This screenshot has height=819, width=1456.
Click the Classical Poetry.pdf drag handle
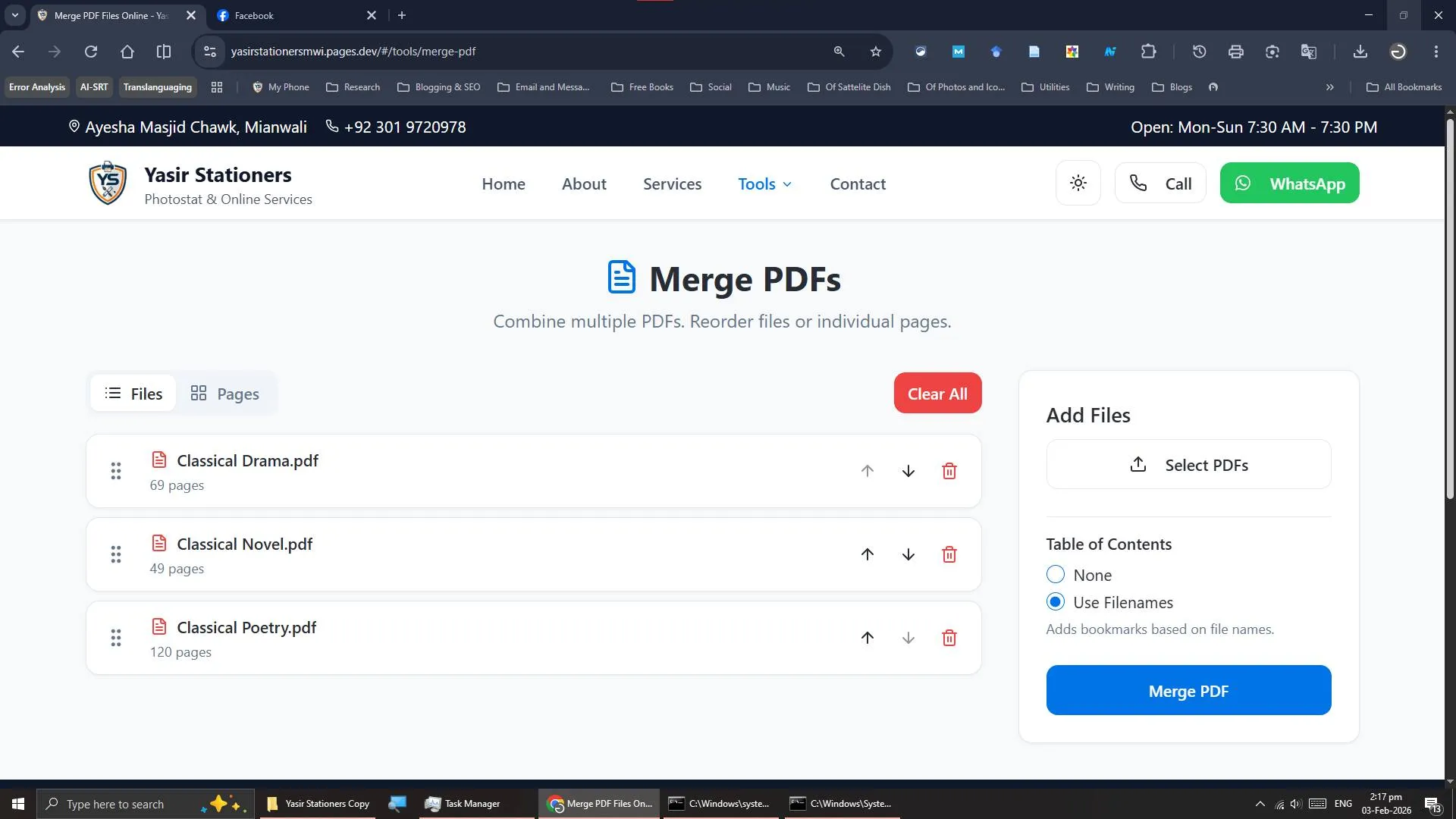point(116,638)
